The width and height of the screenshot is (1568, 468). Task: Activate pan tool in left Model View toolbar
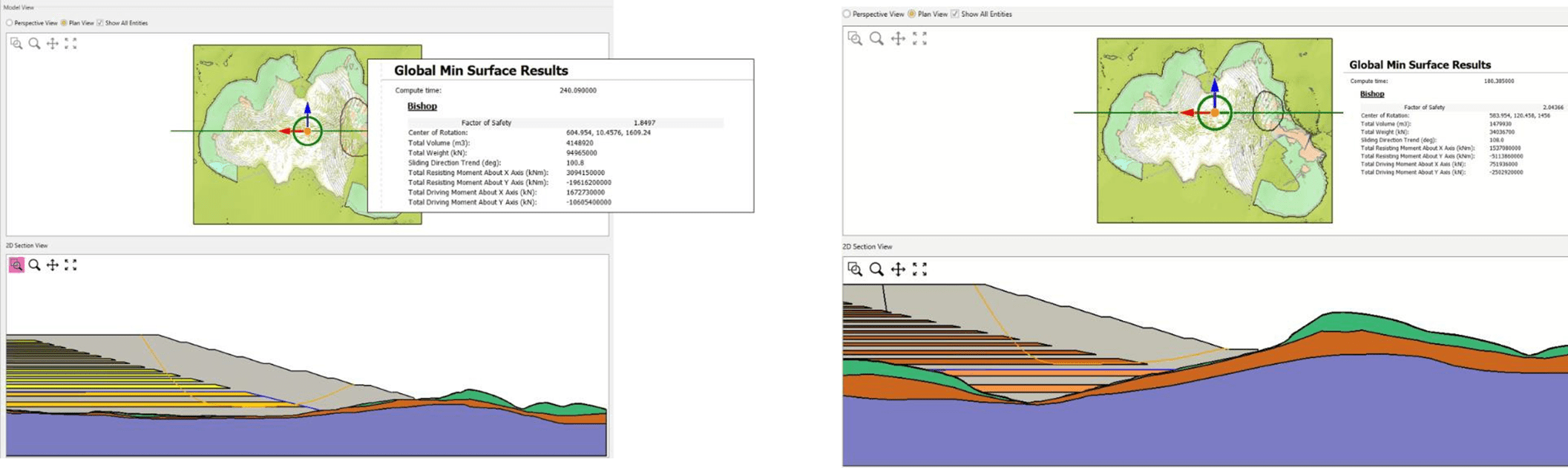[52, 43]
